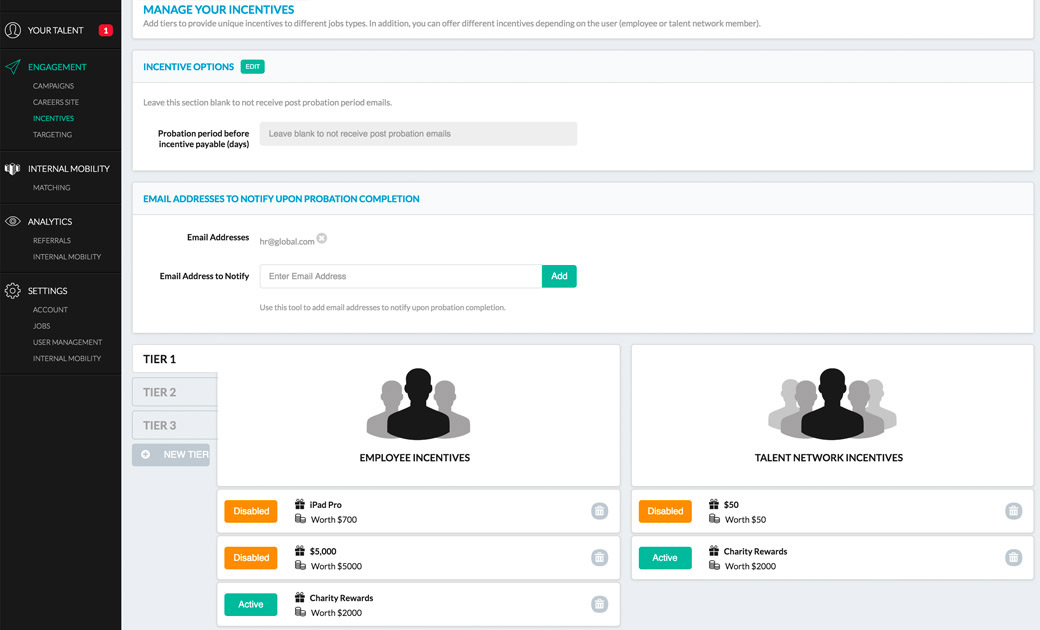Open Internal Mobility under Settings
1040x630 pixels.
click(x=67, y=358)
